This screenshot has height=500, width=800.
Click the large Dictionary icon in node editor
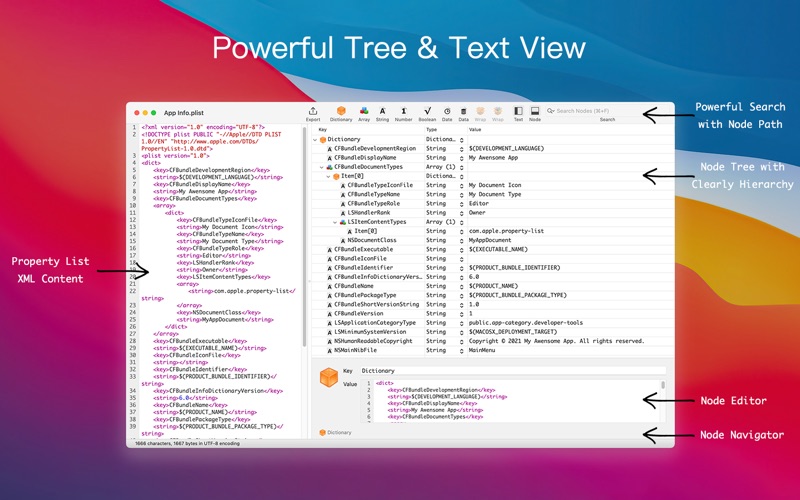pyautogui.click(x=329, y=378)
